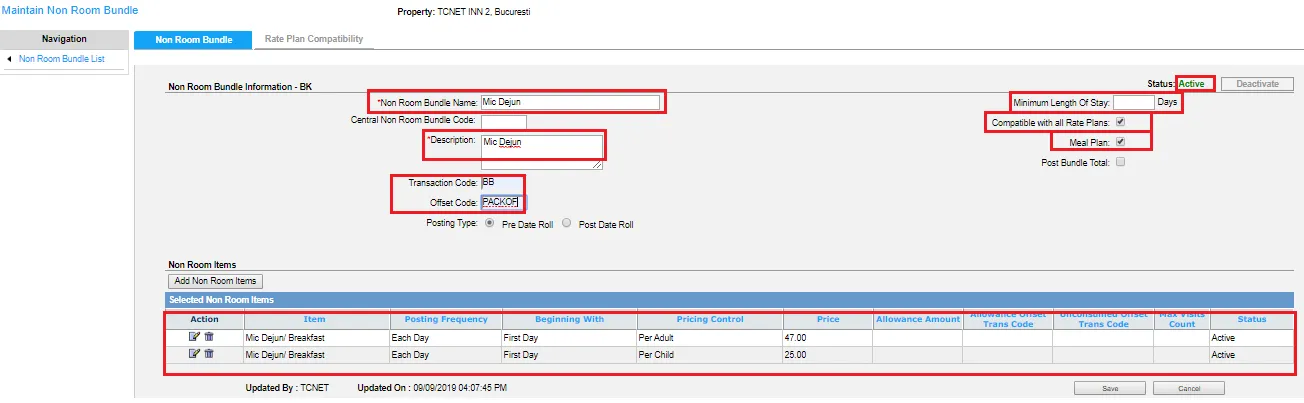The height and width of the screenshot is (403, 1304).
Task: Focus the Non Room Bundle Name field
Action: 570,102
